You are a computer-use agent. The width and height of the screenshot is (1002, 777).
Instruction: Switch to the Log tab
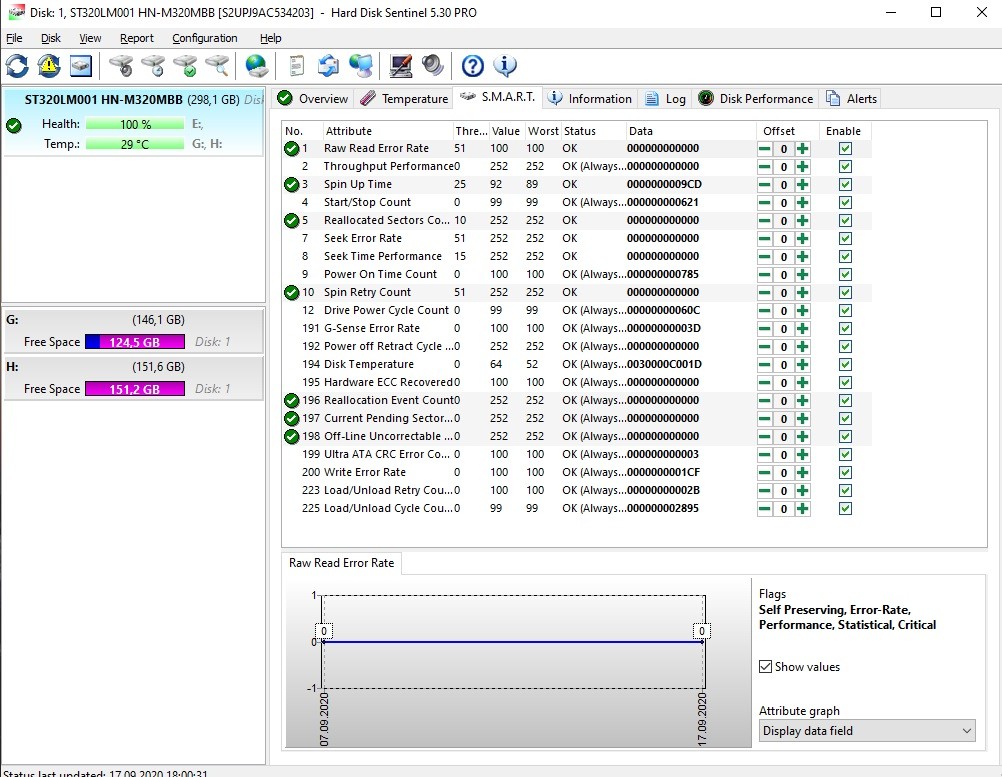[x=665, y=98]
